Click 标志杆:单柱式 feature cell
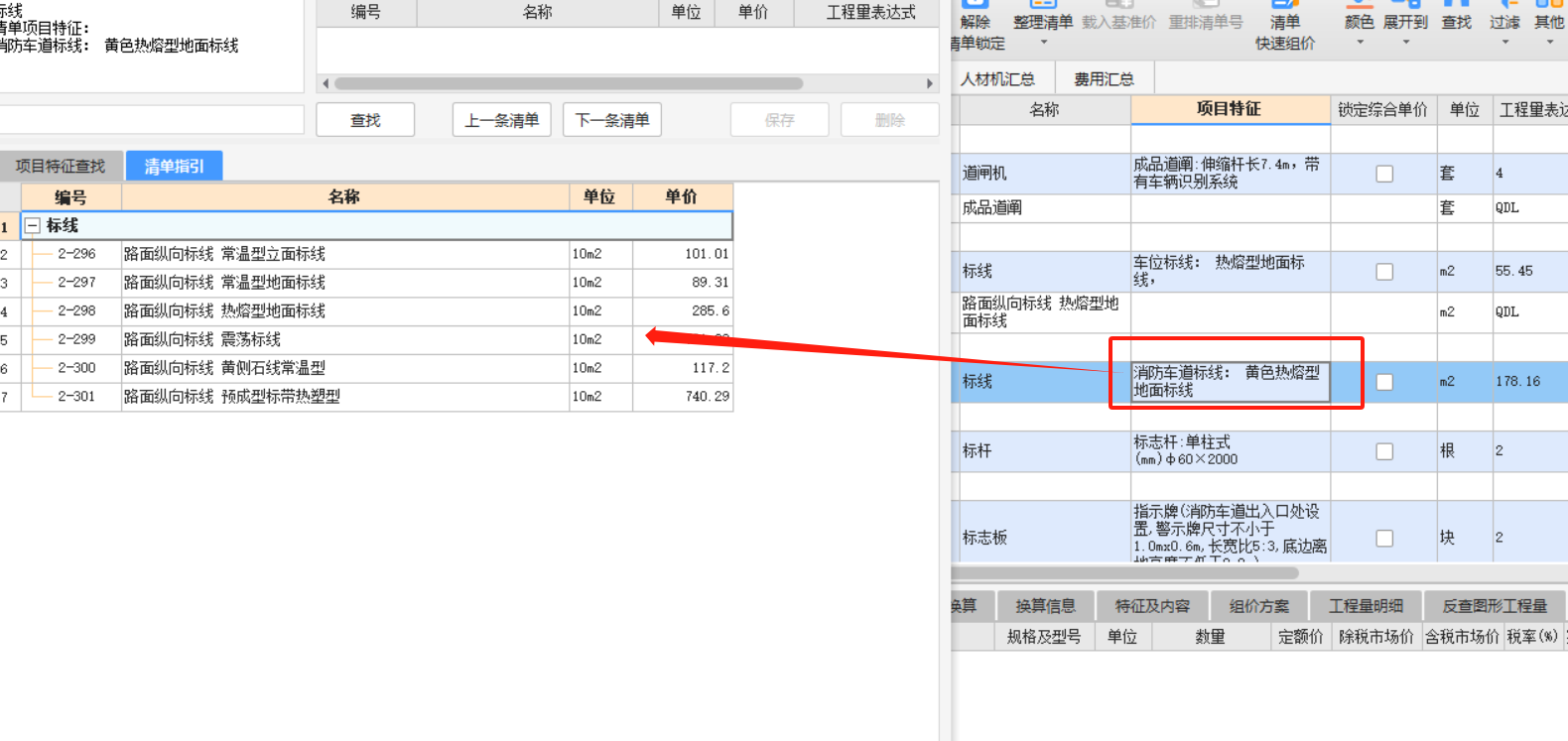 pyautogui.click(x=1231, y=451)
